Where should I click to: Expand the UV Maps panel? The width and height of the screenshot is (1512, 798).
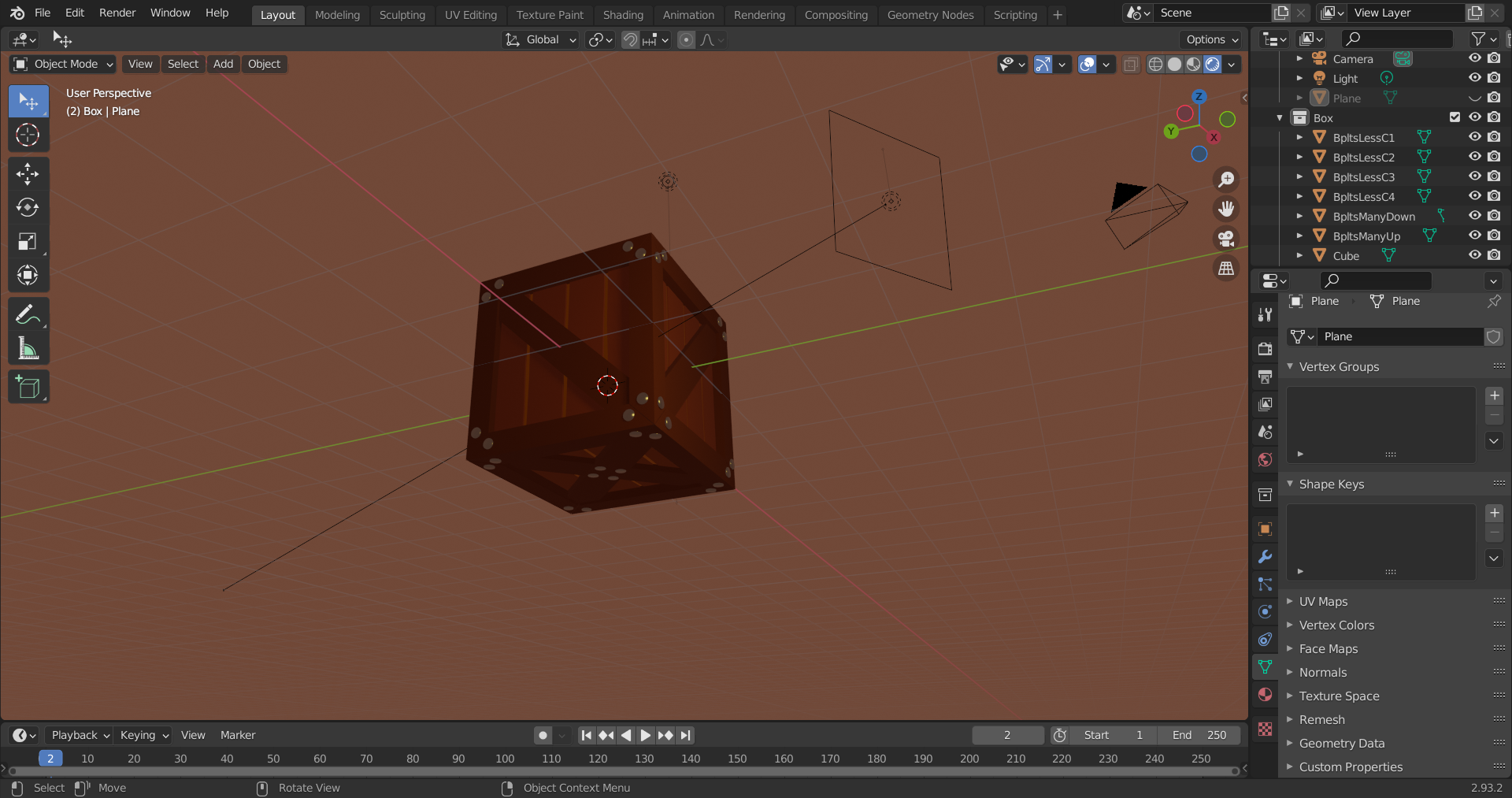point(1323,601)
